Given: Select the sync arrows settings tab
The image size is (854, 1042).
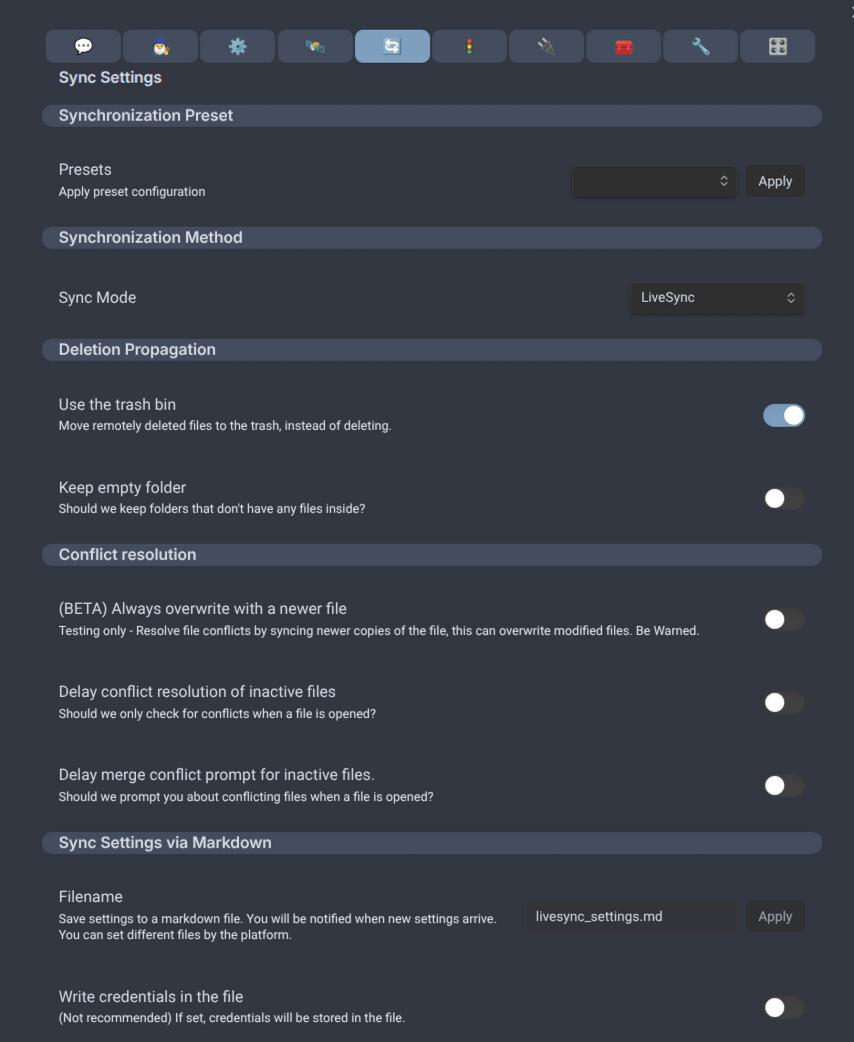Looking at the screenshot, I should click(x=392, y=46).
